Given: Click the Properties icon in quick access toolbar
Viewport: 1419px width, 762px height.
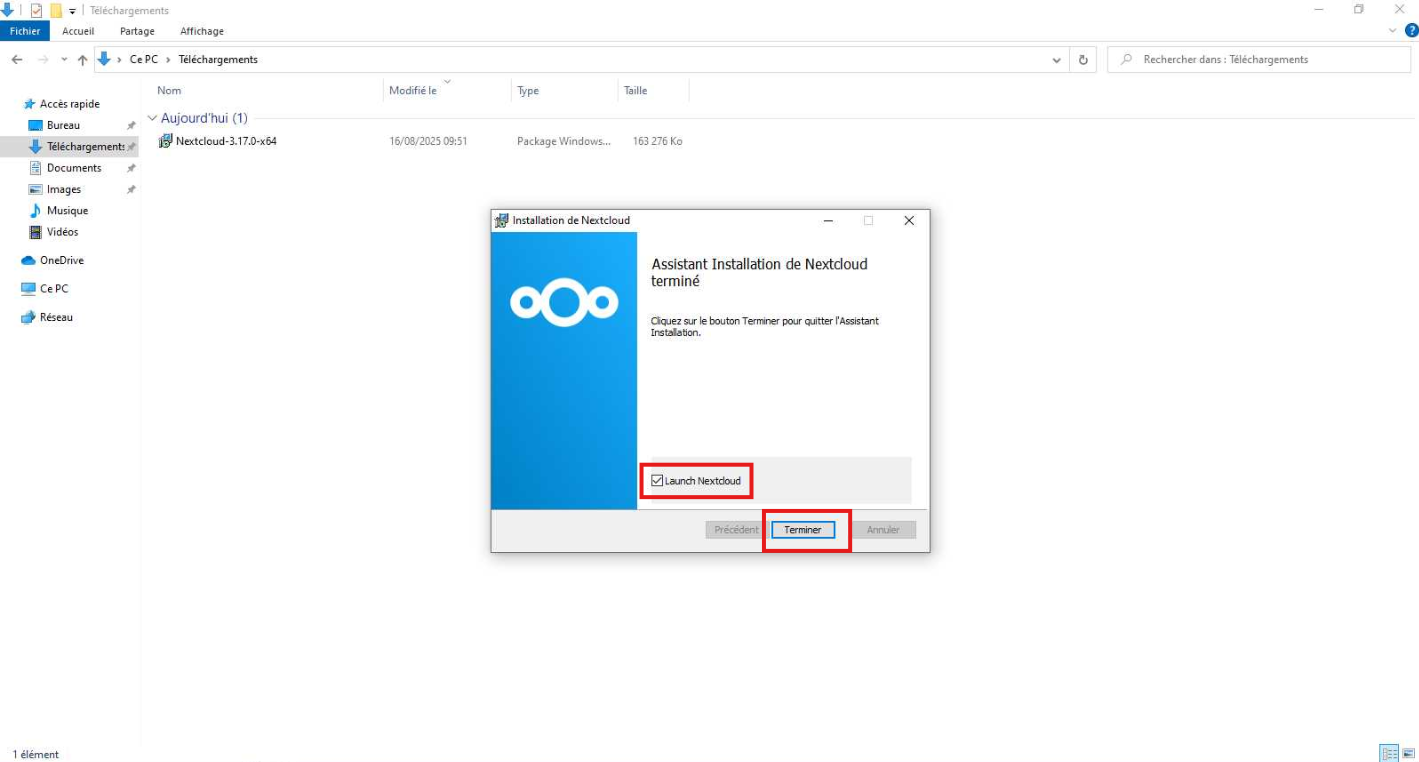Looking at the screenshot, I should coord(36,10).
